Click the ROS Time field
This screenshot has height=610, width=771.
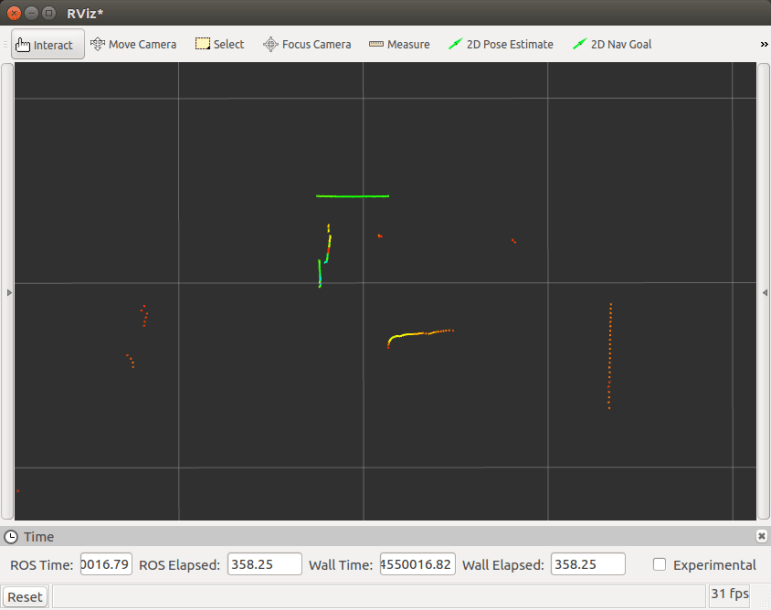coord(106,564)
